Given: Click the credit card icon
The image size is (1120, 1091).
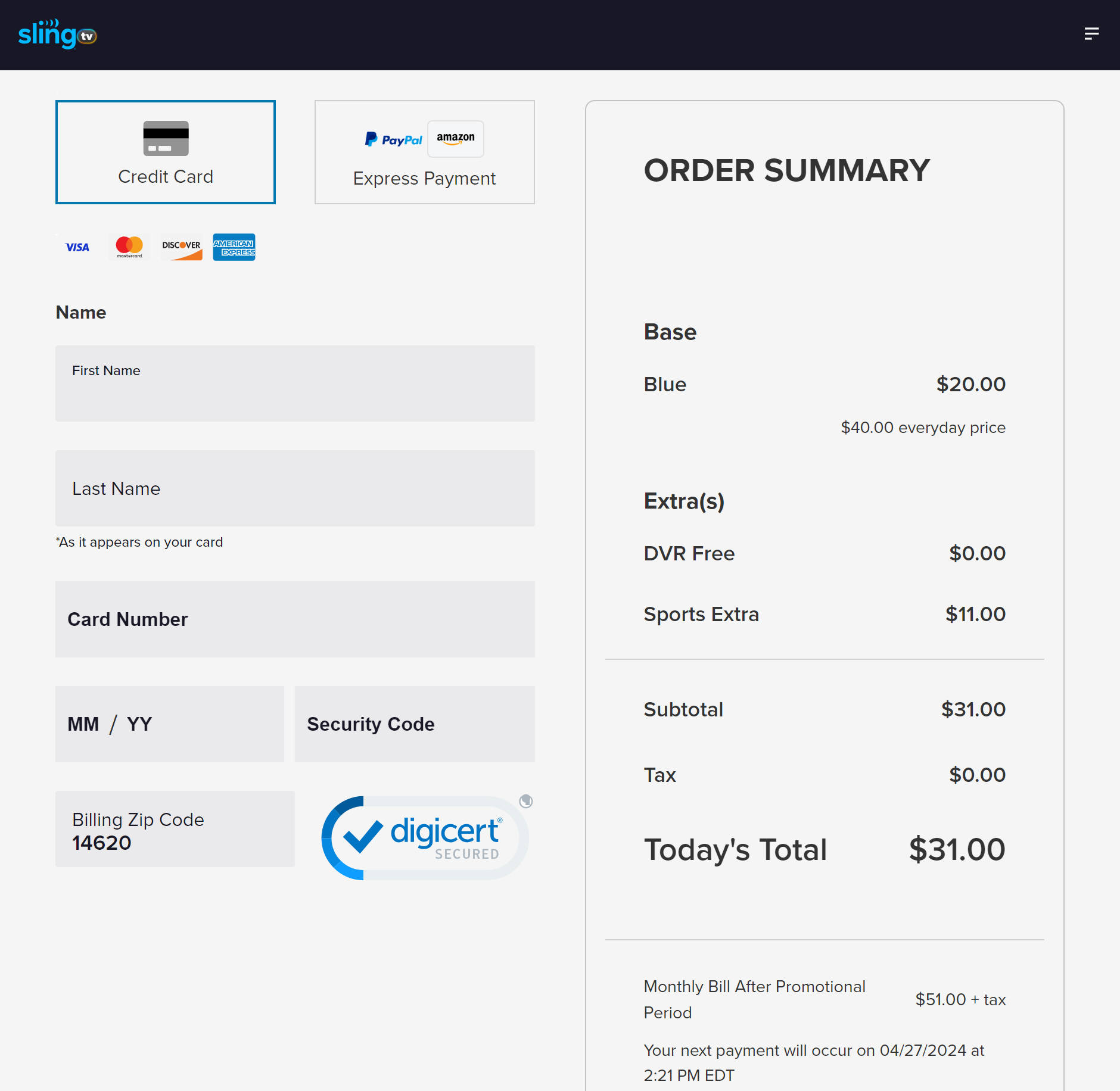Looking at the screenshot, I should 166,138.
